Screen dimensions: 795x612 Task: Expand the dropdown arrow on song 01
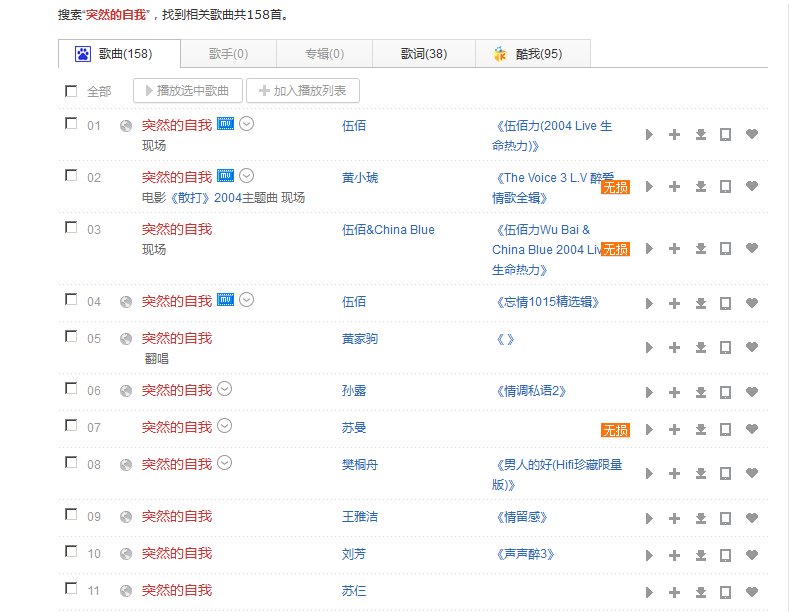pos(246,124)
